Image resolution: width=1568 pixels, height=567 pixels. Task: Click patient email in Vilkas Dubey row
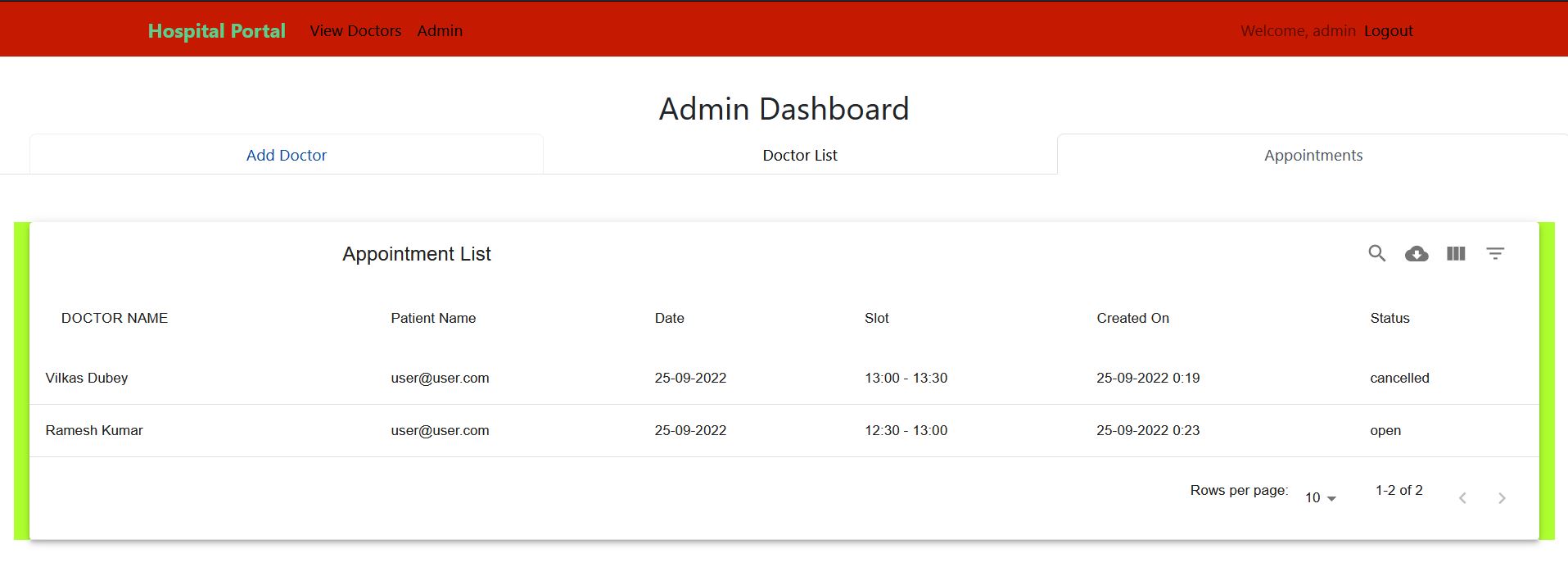pyautogui.click(x=440, y=378)
